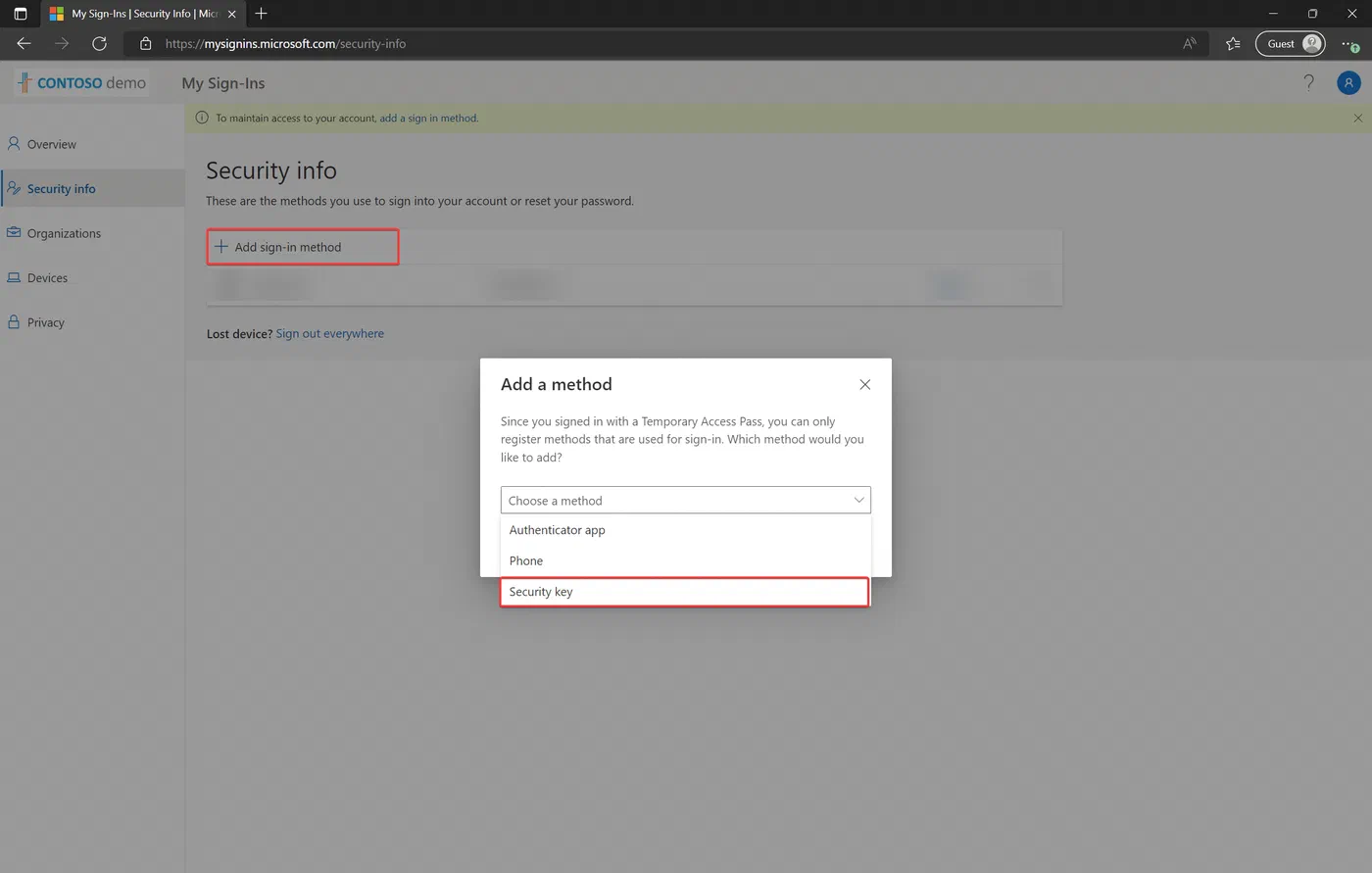Open the Choose a method dropdown
1372x873 pixels.
tap(685, 500)
